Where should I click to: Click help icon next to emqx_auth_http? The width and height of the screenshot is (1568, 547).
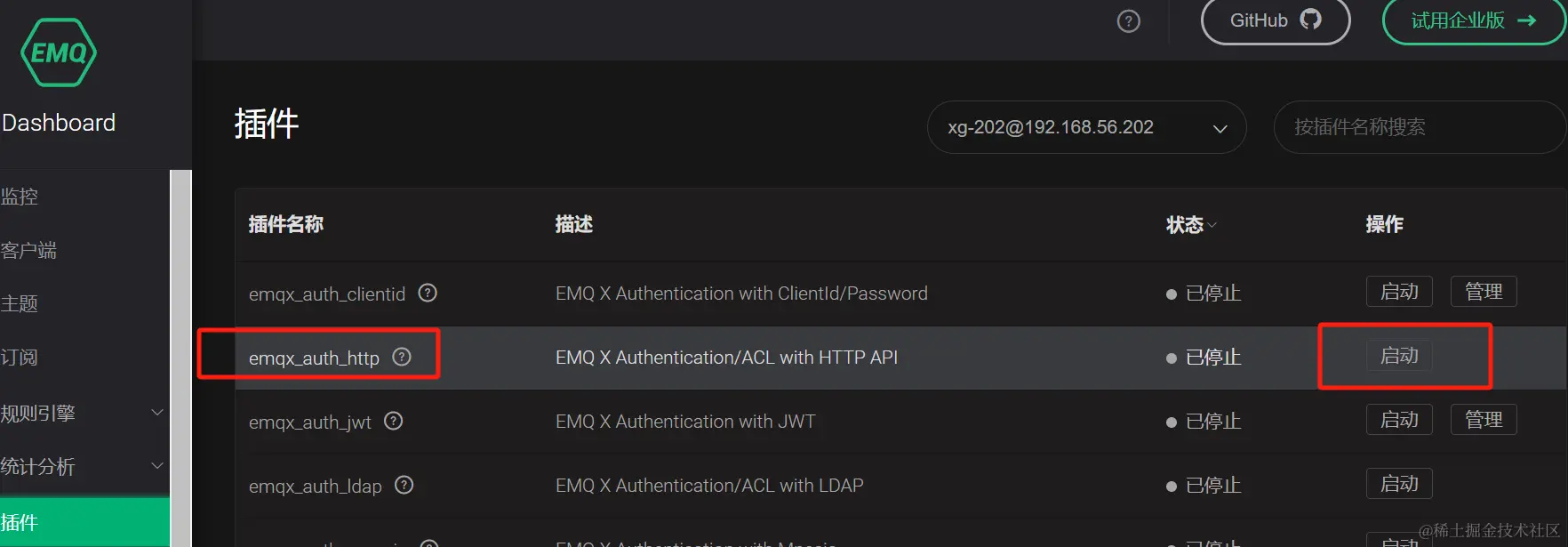point(402,357)
